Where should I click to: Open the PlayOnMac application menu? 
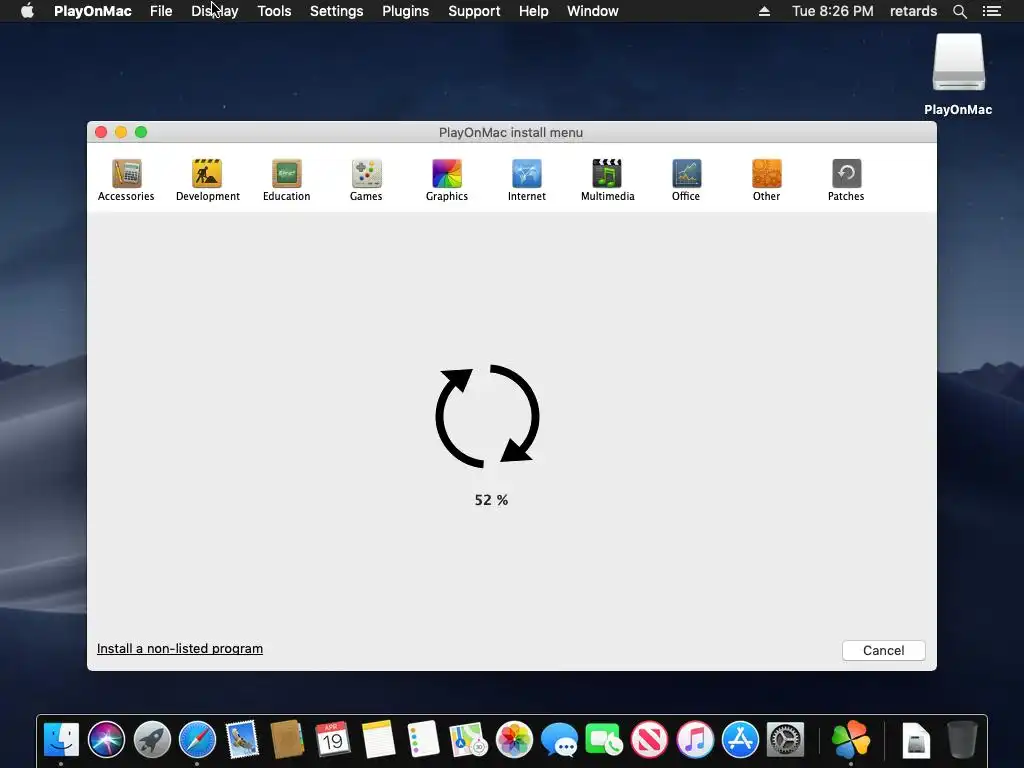93,11
